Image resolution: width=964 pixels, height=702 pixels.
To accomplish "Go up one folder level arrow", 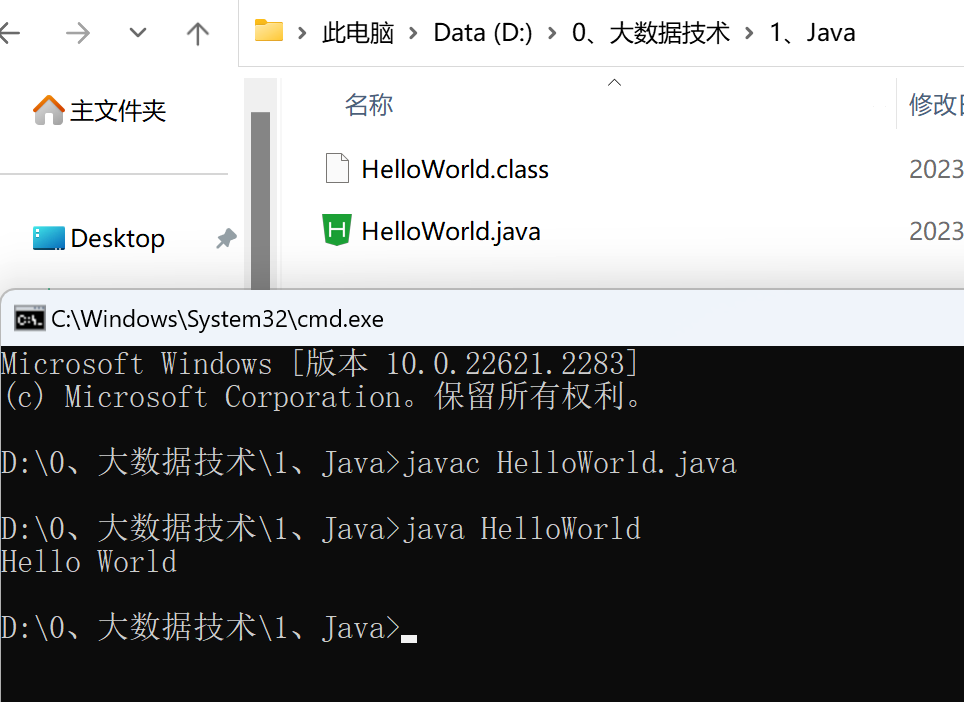I will pos(198,34).
